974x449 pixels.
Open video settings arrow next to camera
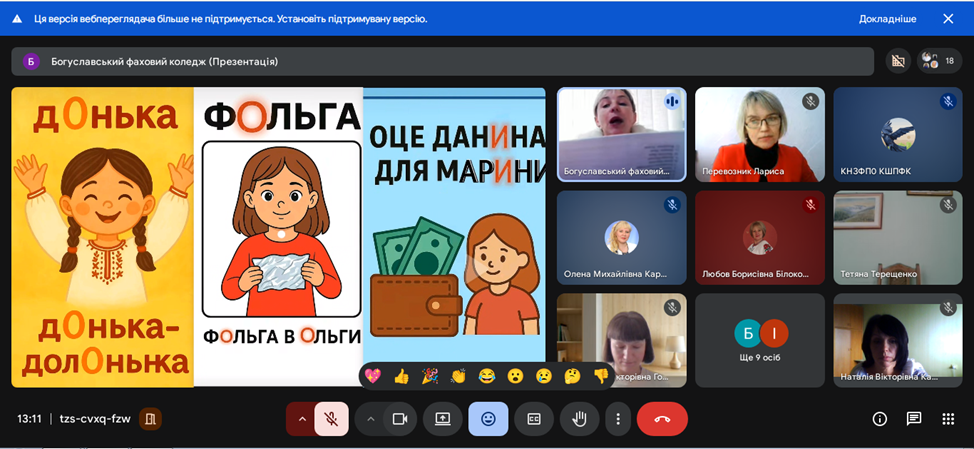point(371,419)
